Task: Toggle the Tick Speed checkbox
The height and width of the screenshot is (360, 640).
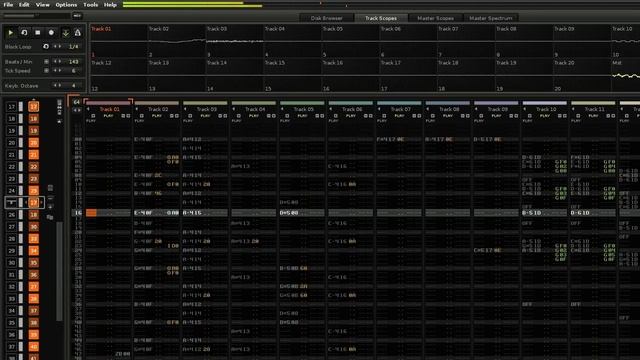Action: (46, 71)
